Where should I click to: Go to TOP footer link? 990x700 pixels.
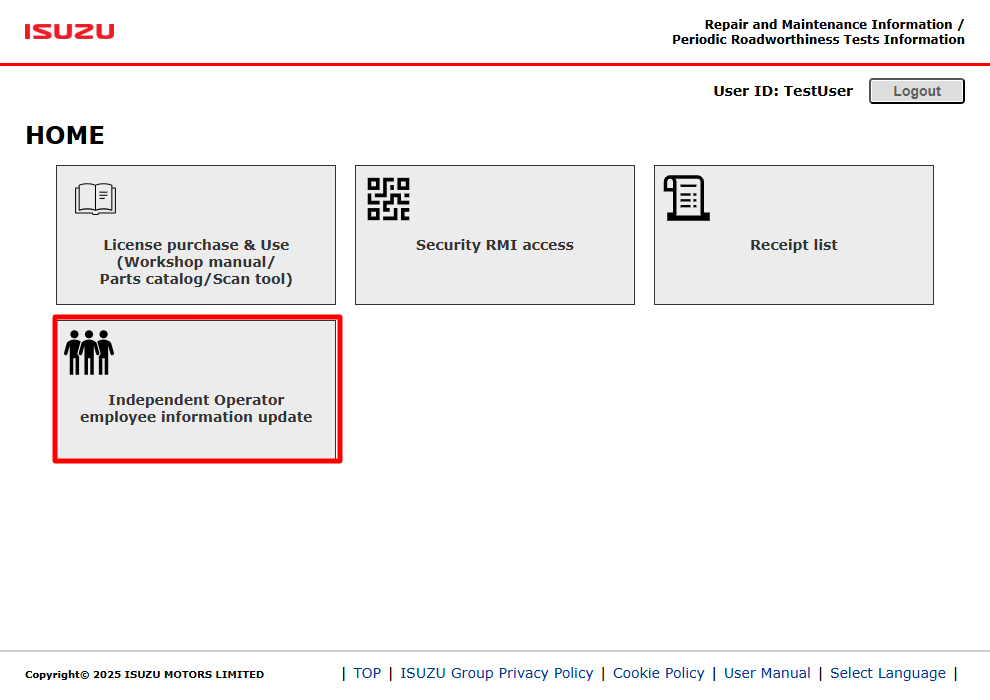[x=367, y=673]
